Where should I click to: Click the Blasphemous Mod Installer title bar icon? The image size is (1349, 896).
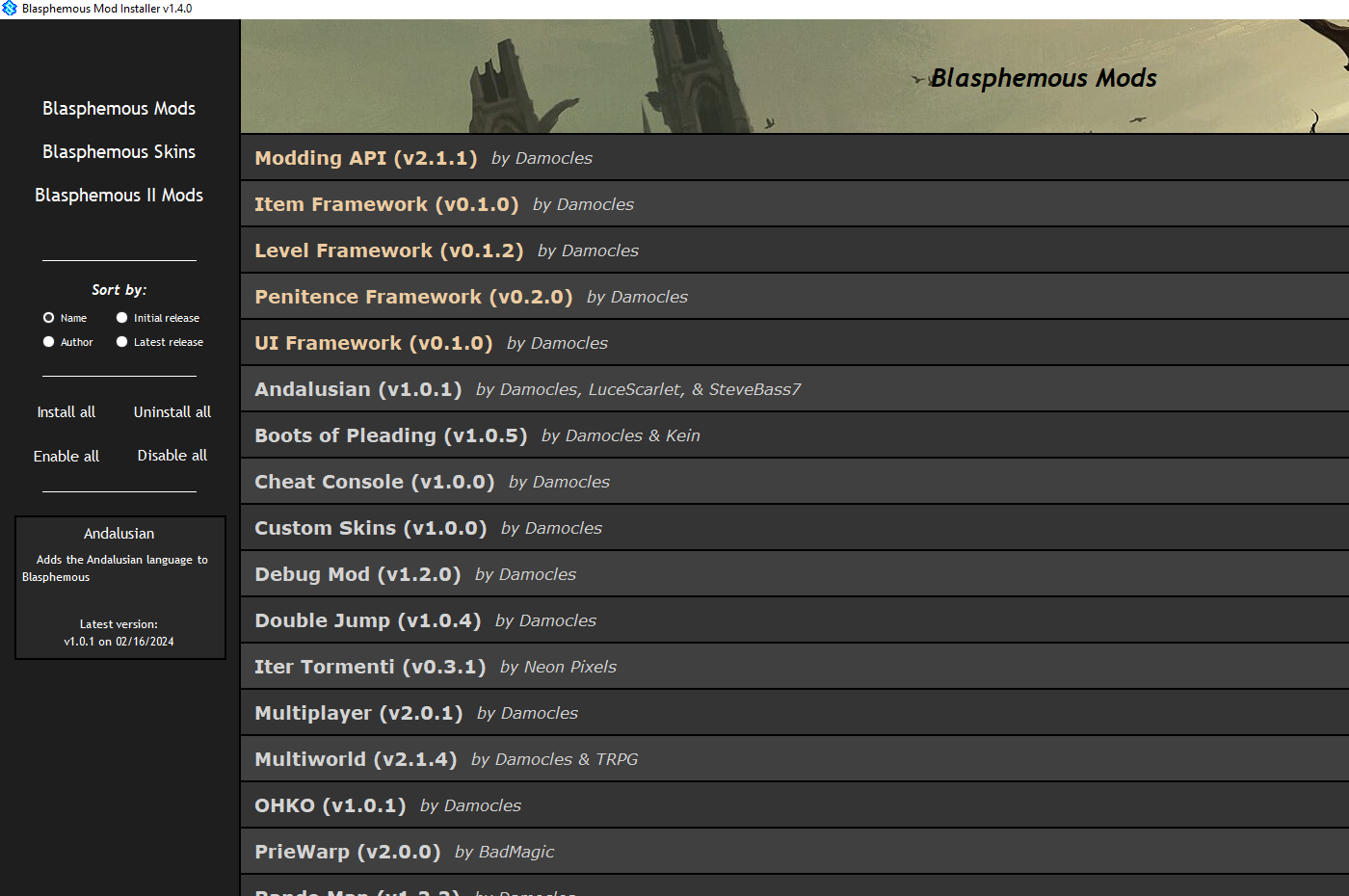10,9
